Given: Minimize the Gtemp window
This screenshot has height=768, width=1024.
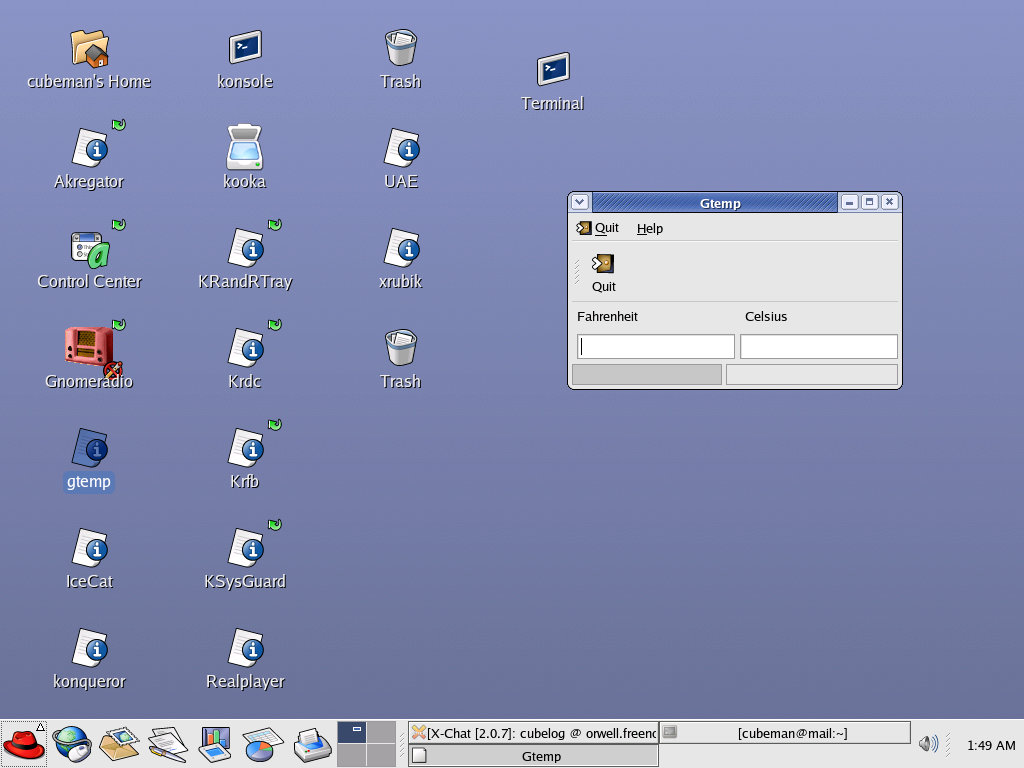Looking at the screenshot, I should tap(849, 202).
